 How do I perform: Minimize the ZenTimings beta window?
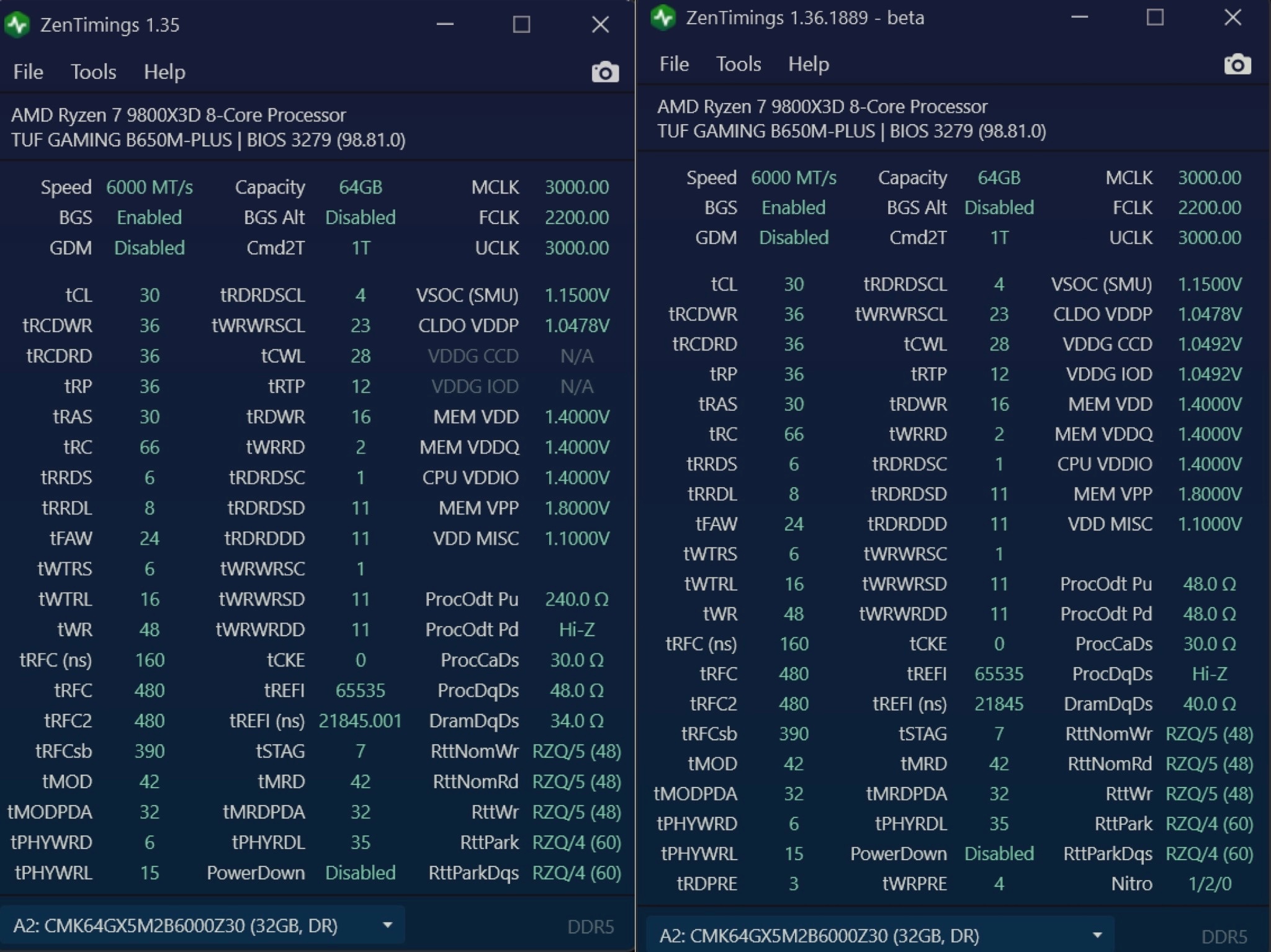coord(1079,17)
